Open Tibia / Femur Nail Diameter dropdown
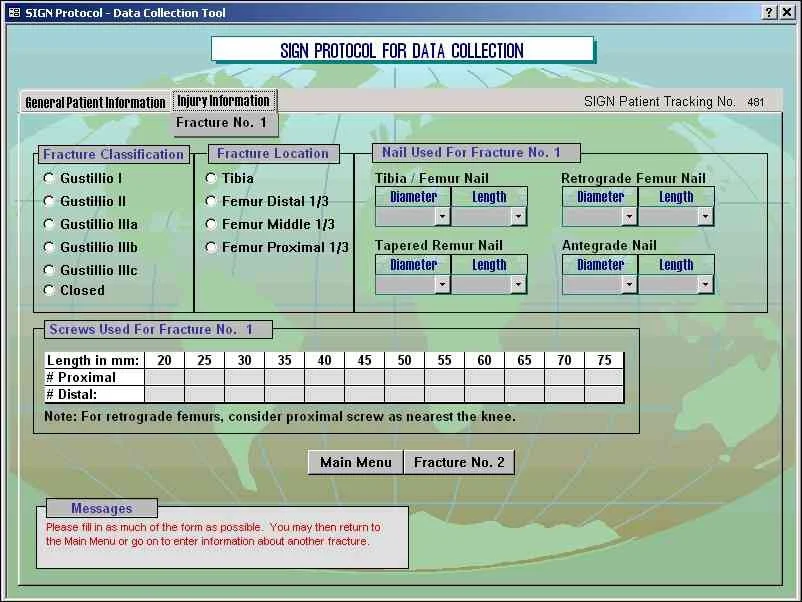Image resolution: width=802 pixels, height=602 pixels. coord(442,216)
